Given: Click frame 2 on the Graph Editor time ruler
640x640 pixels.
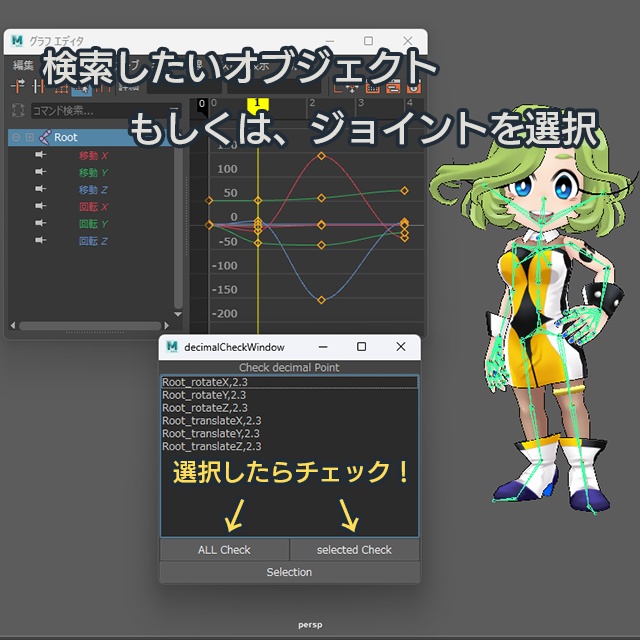Looking at the screenshot, I should tap(312, 103).
